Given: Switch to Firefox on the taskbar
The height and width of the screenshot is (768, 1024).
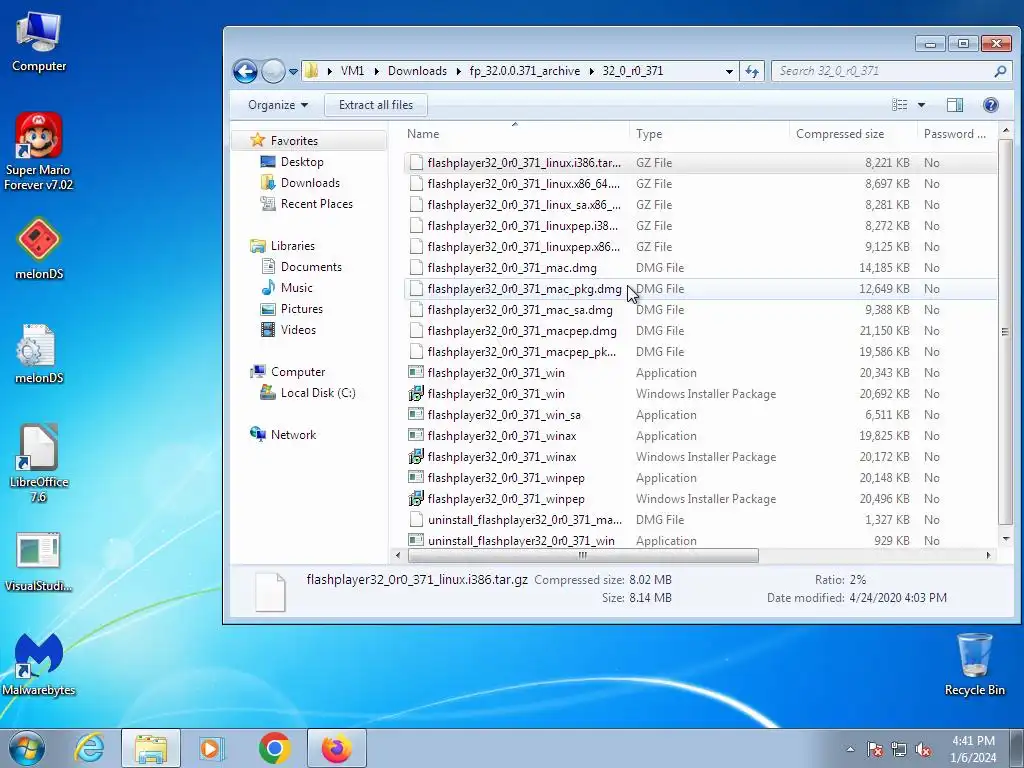Looking at the screenshot, I should (x=337, y=748).
